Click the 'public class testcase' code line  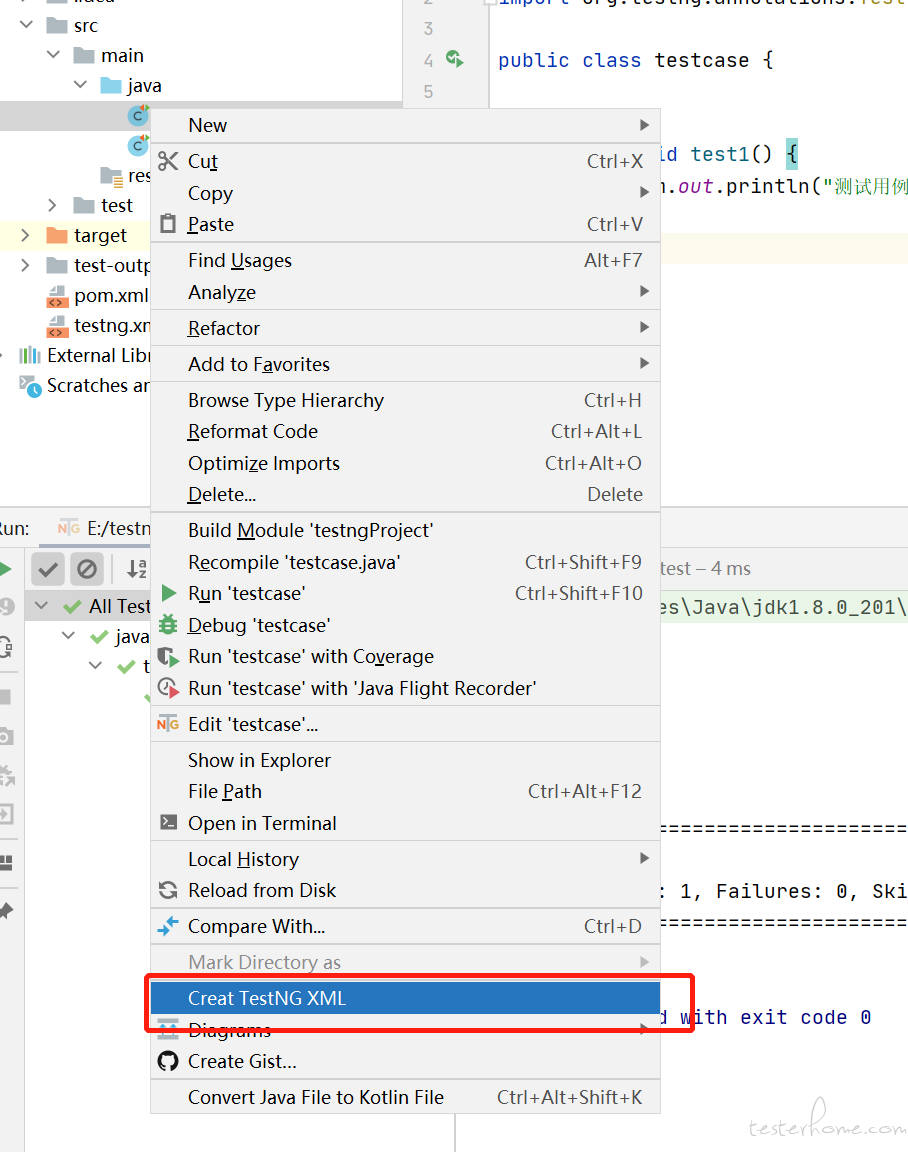pos(635,60)
